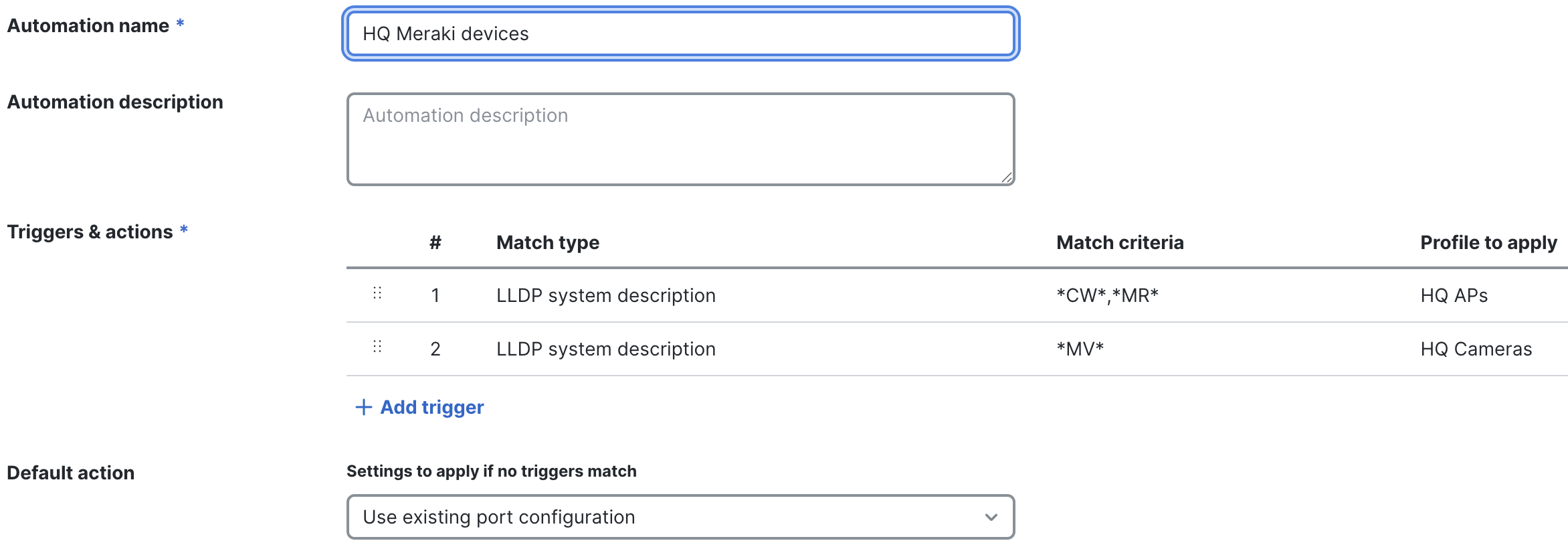
Task: Click the dropdown chevron on the default action selector
Action: 990,516
